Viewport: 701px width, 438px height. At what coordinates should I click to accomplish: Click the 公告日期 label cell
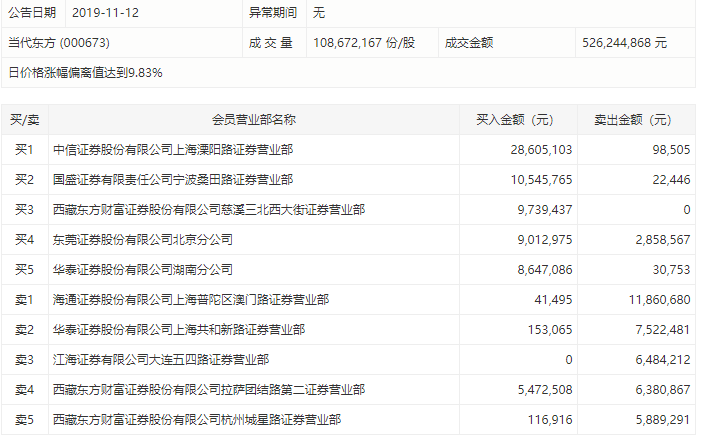(x=32, y=13)
